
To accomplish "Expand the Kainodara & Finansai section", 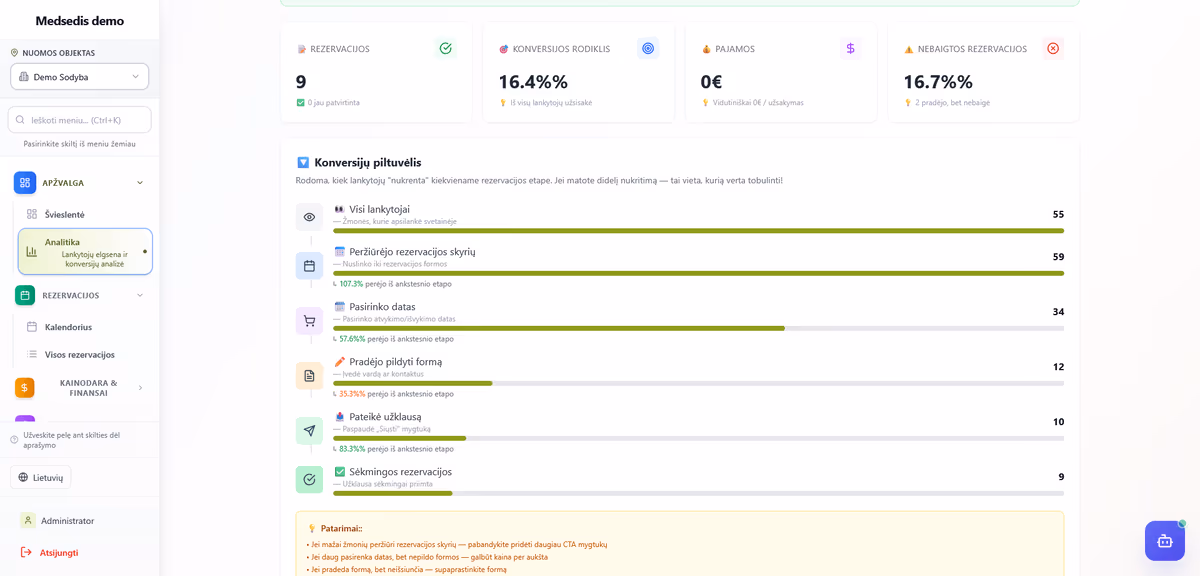I will [139, 388].
